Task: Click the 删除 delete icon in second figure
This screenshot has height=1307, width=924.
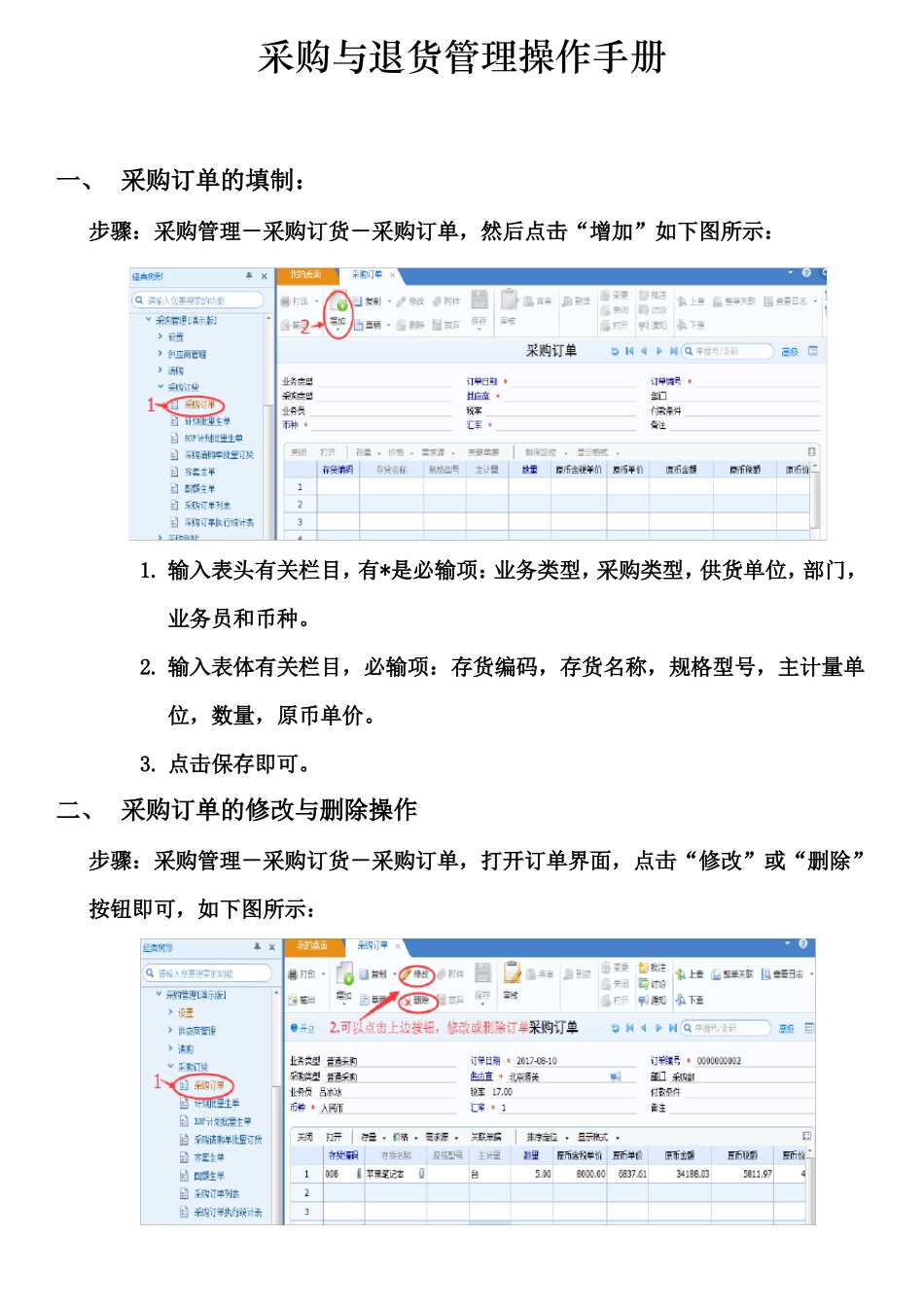Action: click(408, 1000)
